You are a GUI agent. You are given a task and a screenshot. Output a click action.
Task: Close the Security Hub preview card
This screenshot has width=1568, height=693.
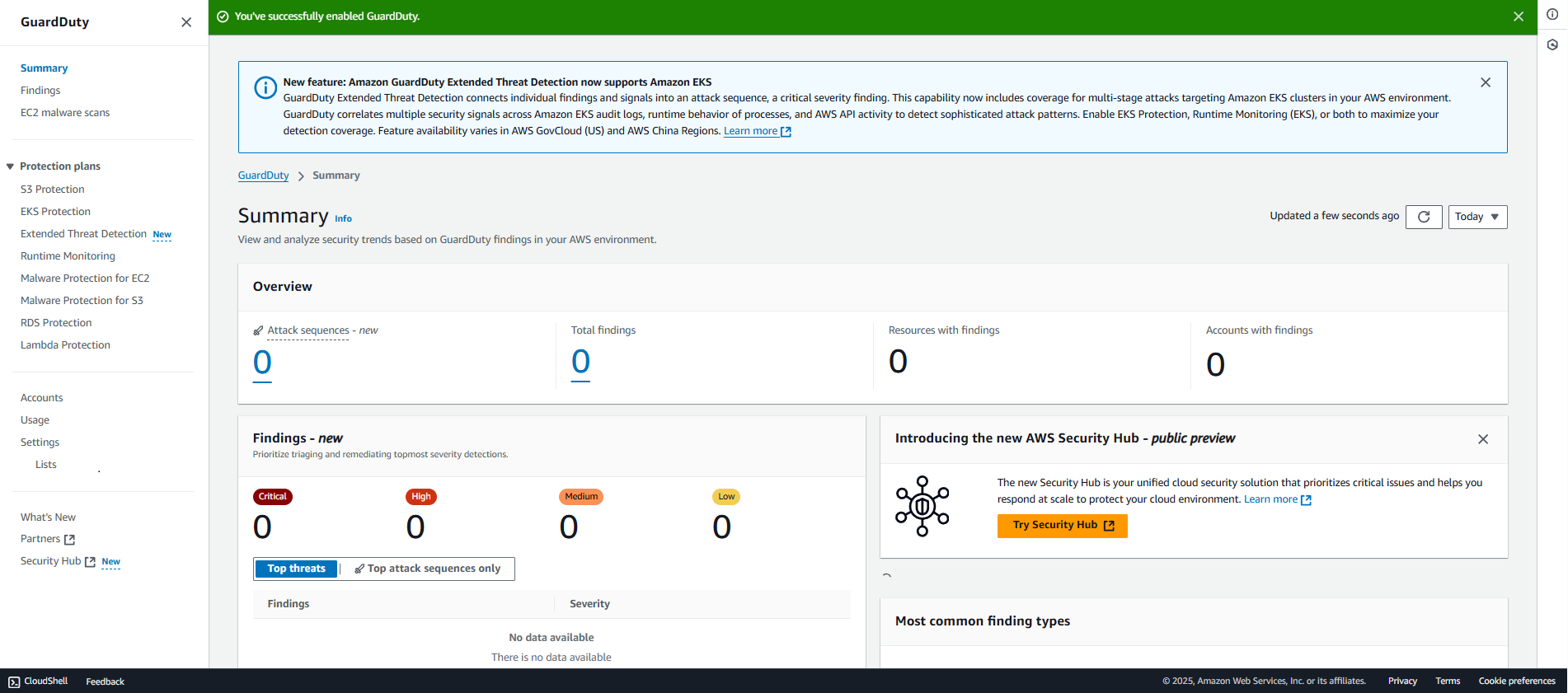(x=1483, y=439)
